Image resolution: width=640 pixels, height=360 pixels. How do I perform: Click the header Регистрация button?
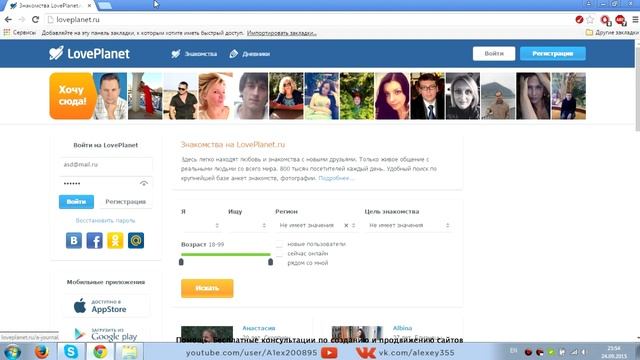pos(553,53)
